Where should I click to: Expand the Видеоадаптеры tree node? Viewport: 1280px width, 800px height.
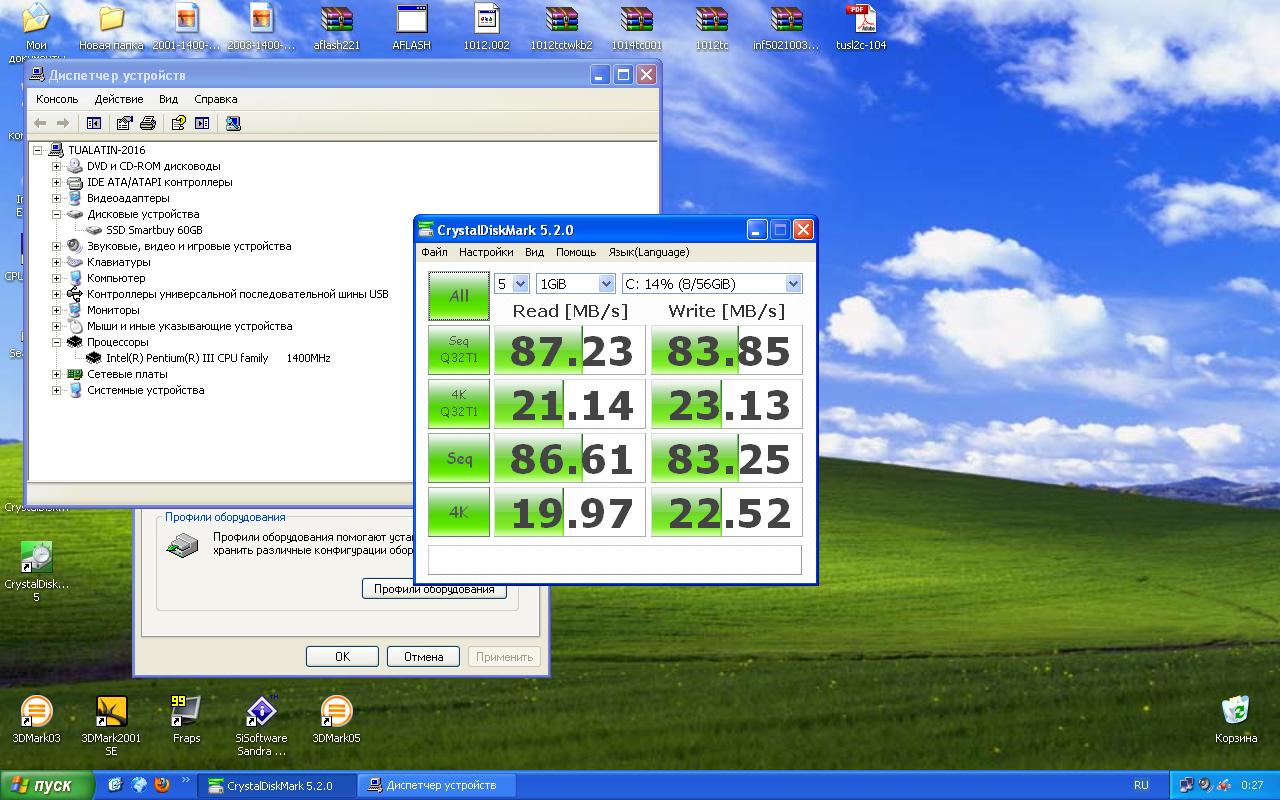57,198
